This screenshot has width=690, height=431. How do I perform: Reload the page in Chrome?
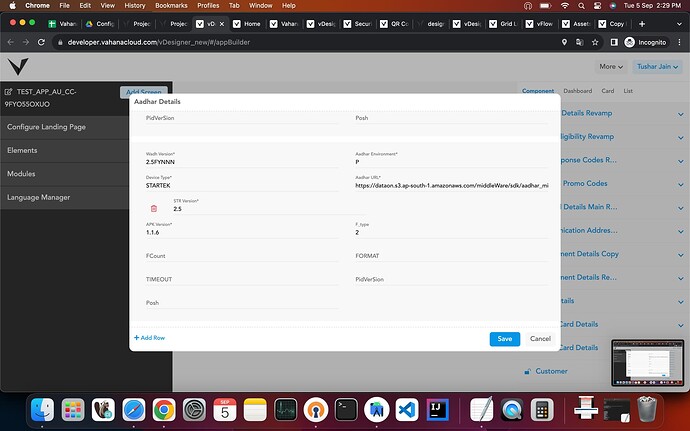[x=41, y=42]
